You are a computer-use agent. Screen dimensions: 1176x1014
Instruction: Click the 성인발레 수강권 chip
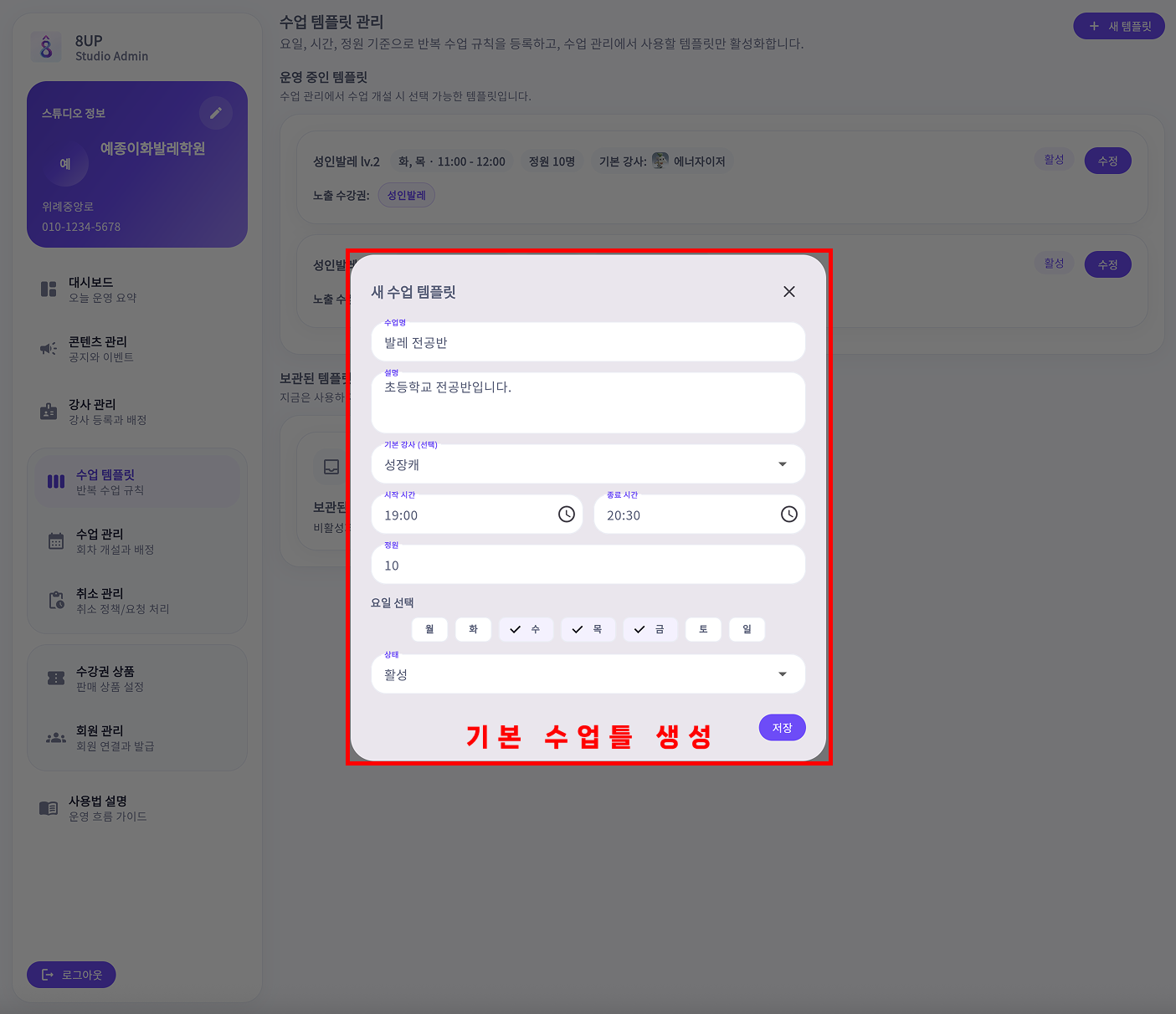coord(407,195)
